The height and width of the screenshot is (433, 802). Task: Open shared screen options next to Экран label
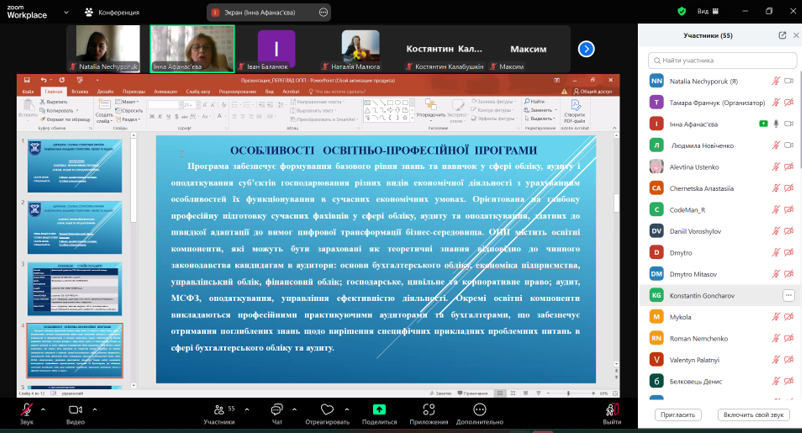[323, 12]
